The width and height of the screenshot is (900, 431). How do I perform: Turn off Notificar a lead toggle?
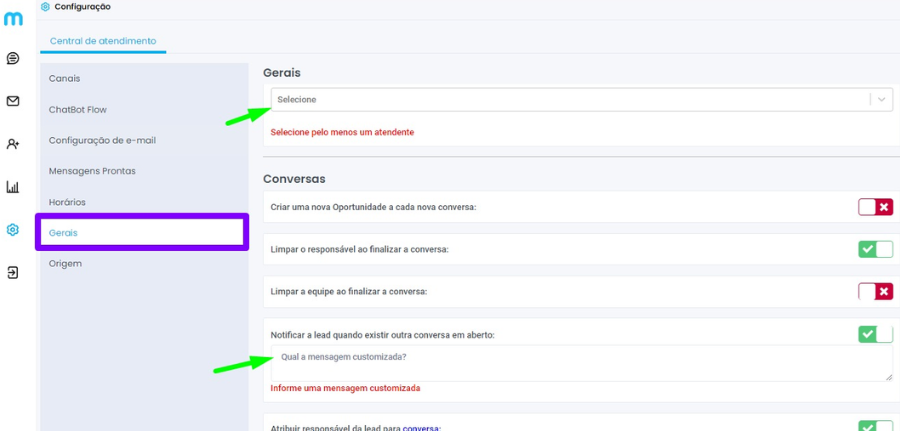(x=875, y=334)
